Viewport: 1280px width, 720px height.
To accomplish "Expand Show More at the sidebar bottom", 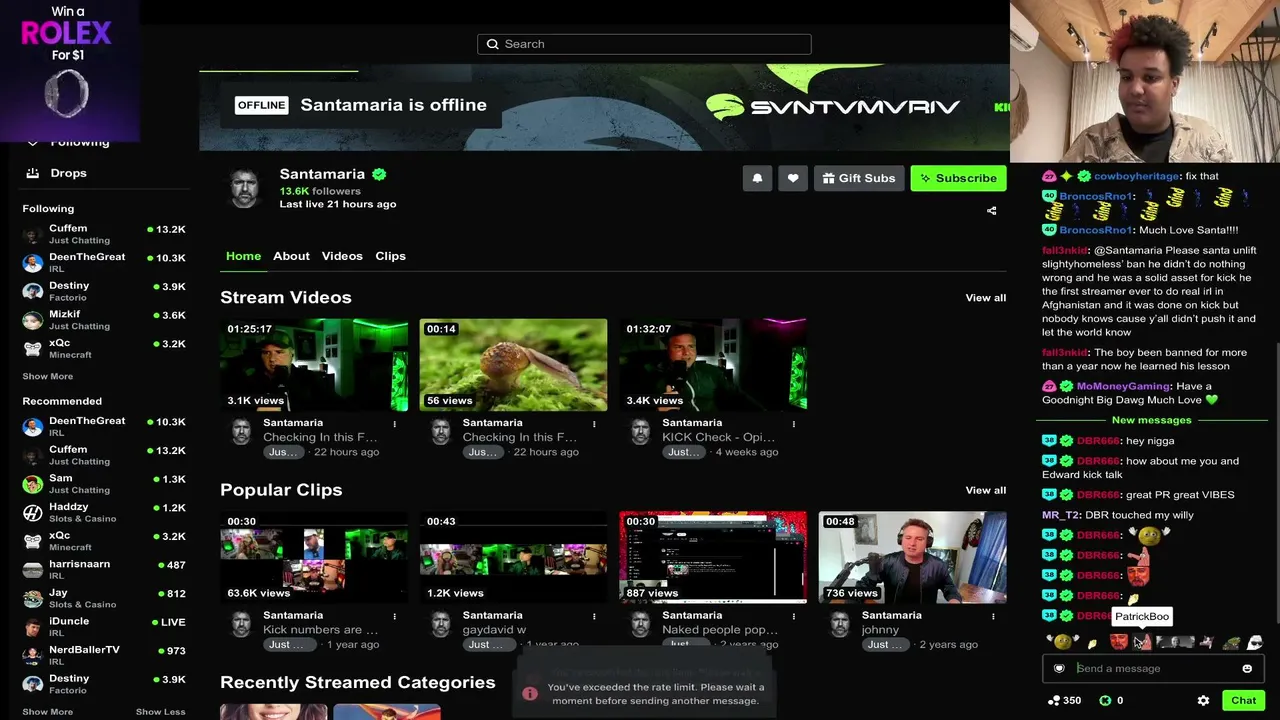I will click(48, 712).
